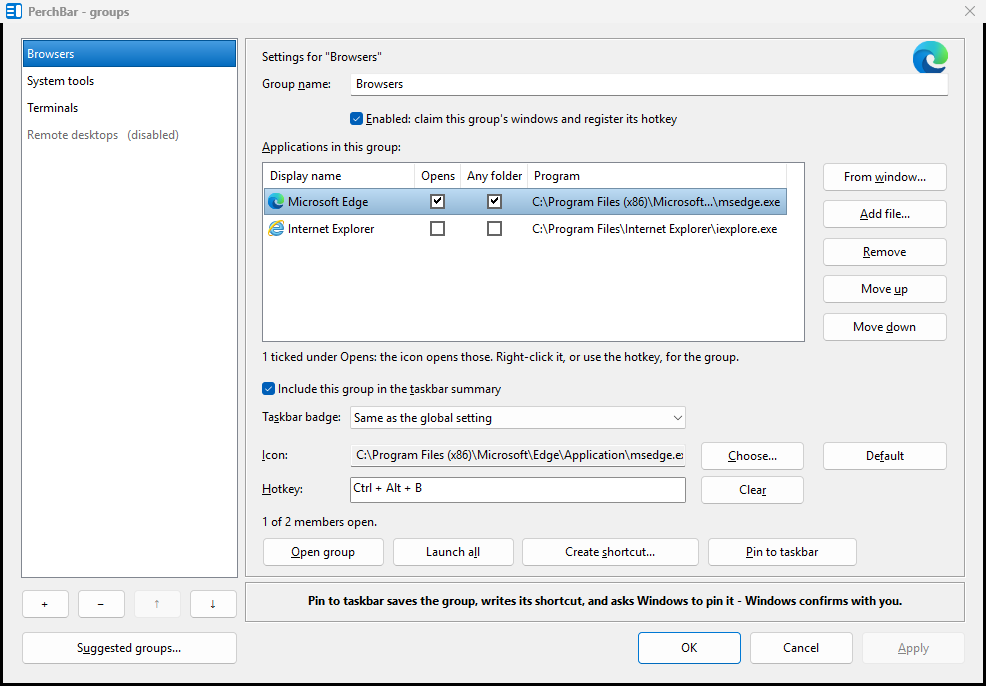Viewport: 986px width, 686px height.
Task: Click the Launch all button
Action: (x=453, y=552)
